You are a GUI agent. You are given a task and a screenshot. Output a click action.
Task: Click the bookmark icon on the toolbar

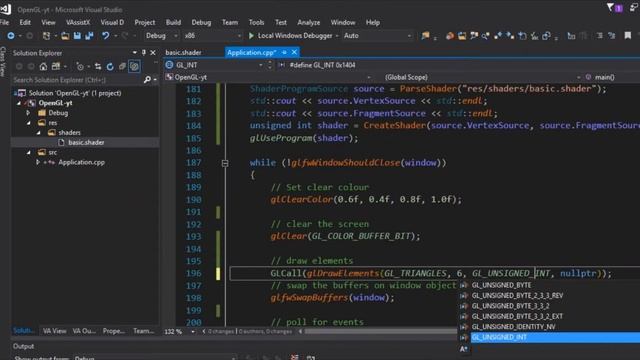click(628, 36)
